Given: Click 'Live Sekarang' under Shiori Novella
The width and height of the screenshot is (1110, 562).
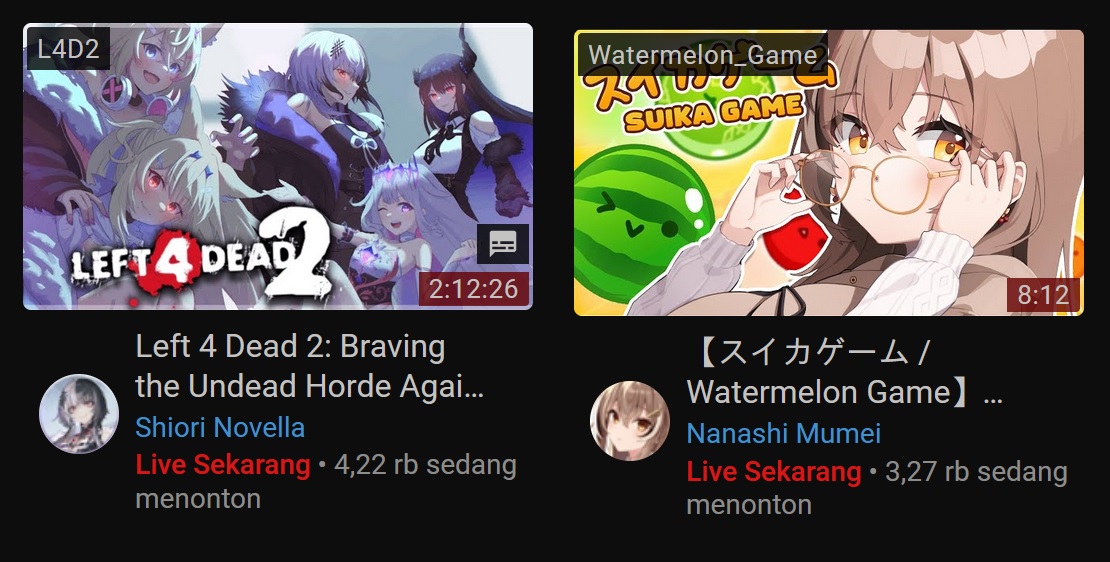Looking at the screenshot, I should [223, 465].
